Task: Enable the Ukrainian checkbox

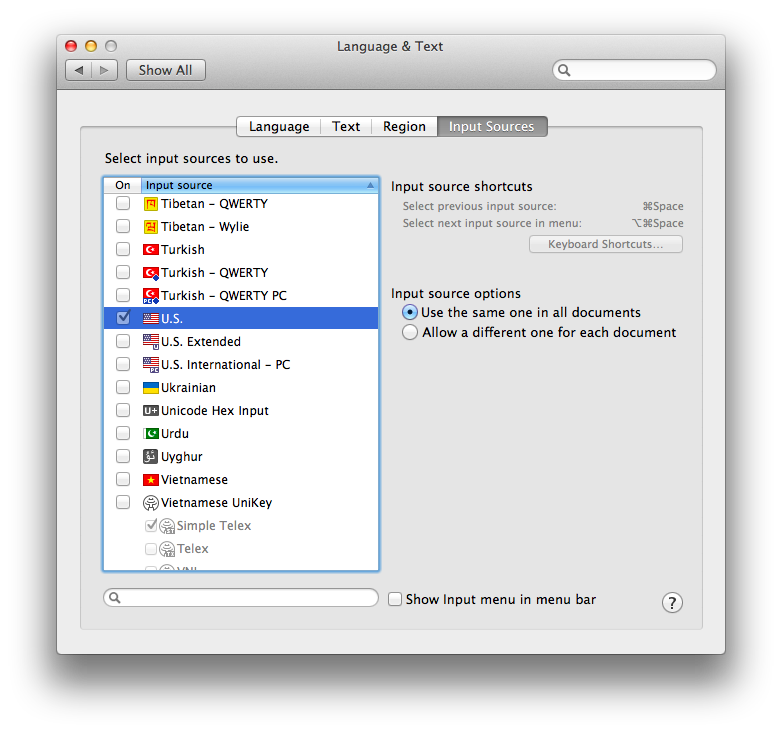Action: tap(123, 387)
